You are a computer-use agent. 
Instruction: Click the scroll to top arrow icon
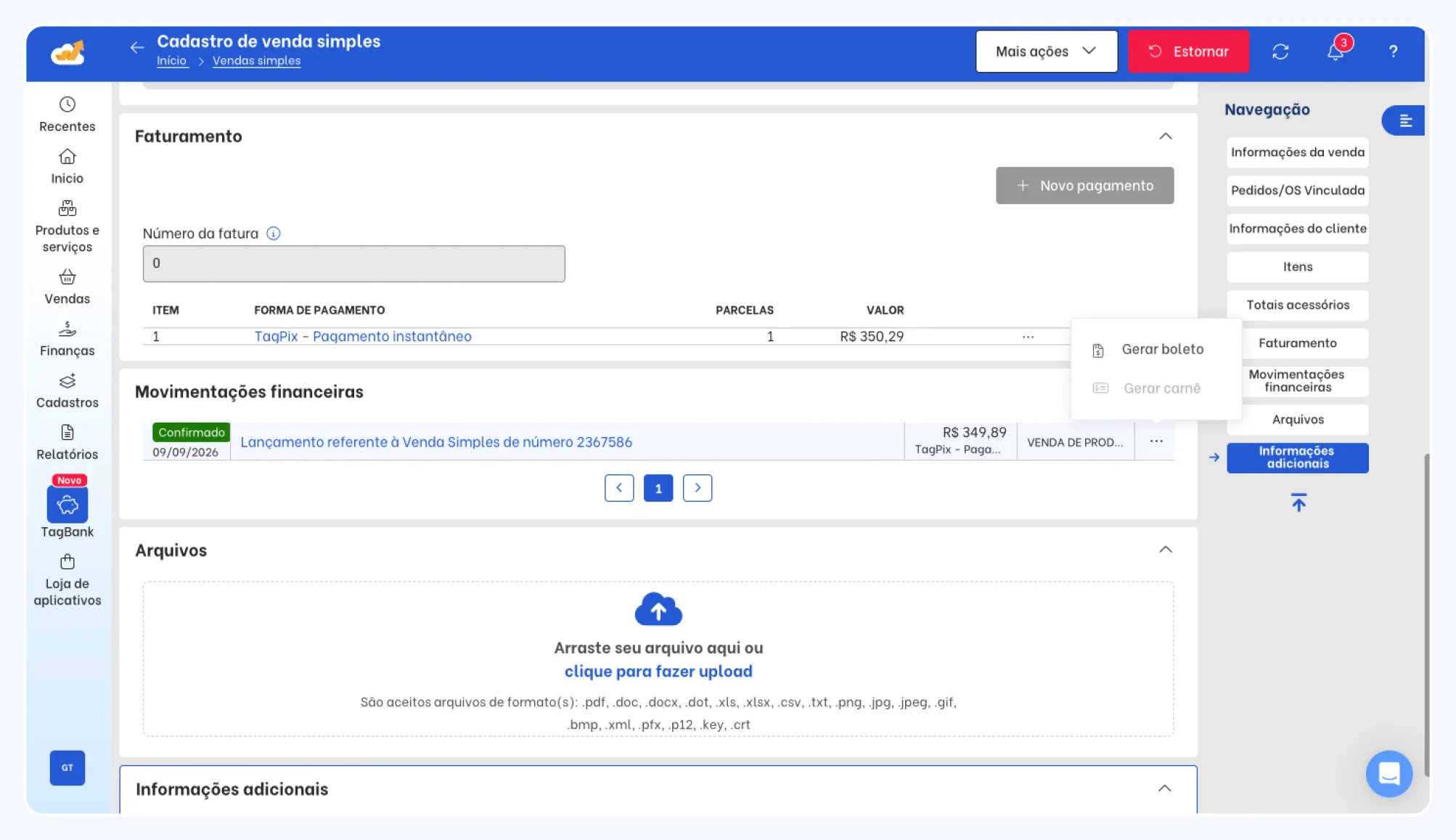pyautogui.click(x=1298, y=502)
